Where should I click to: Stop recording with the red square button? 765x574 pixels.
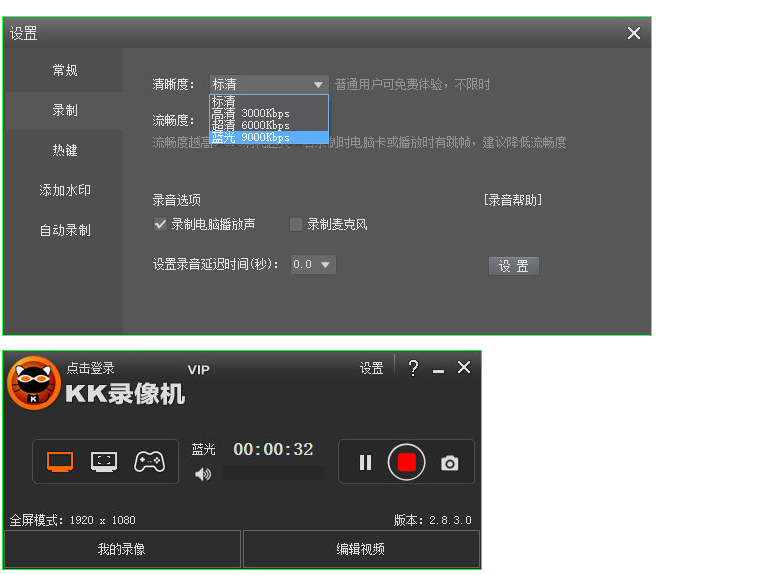click(406, 462)
